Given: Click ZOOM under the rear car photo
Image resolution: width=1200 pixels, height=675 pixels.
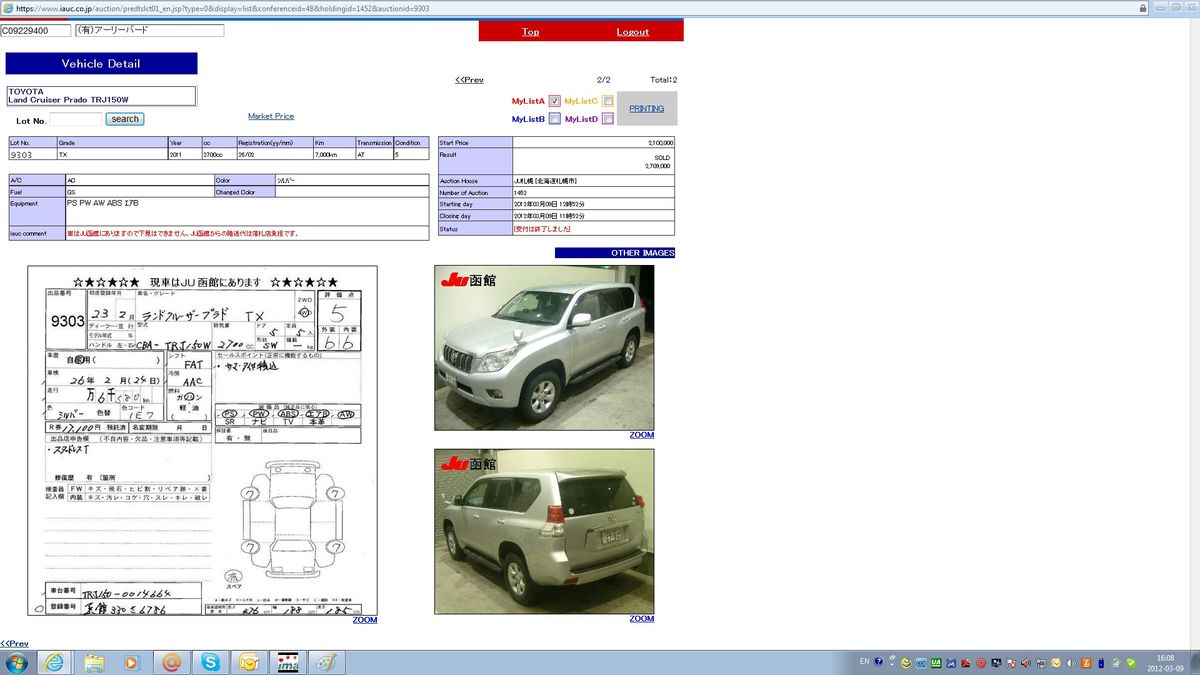Looking at the screenshot, I should pyautogui.click(x=642, y=619).
